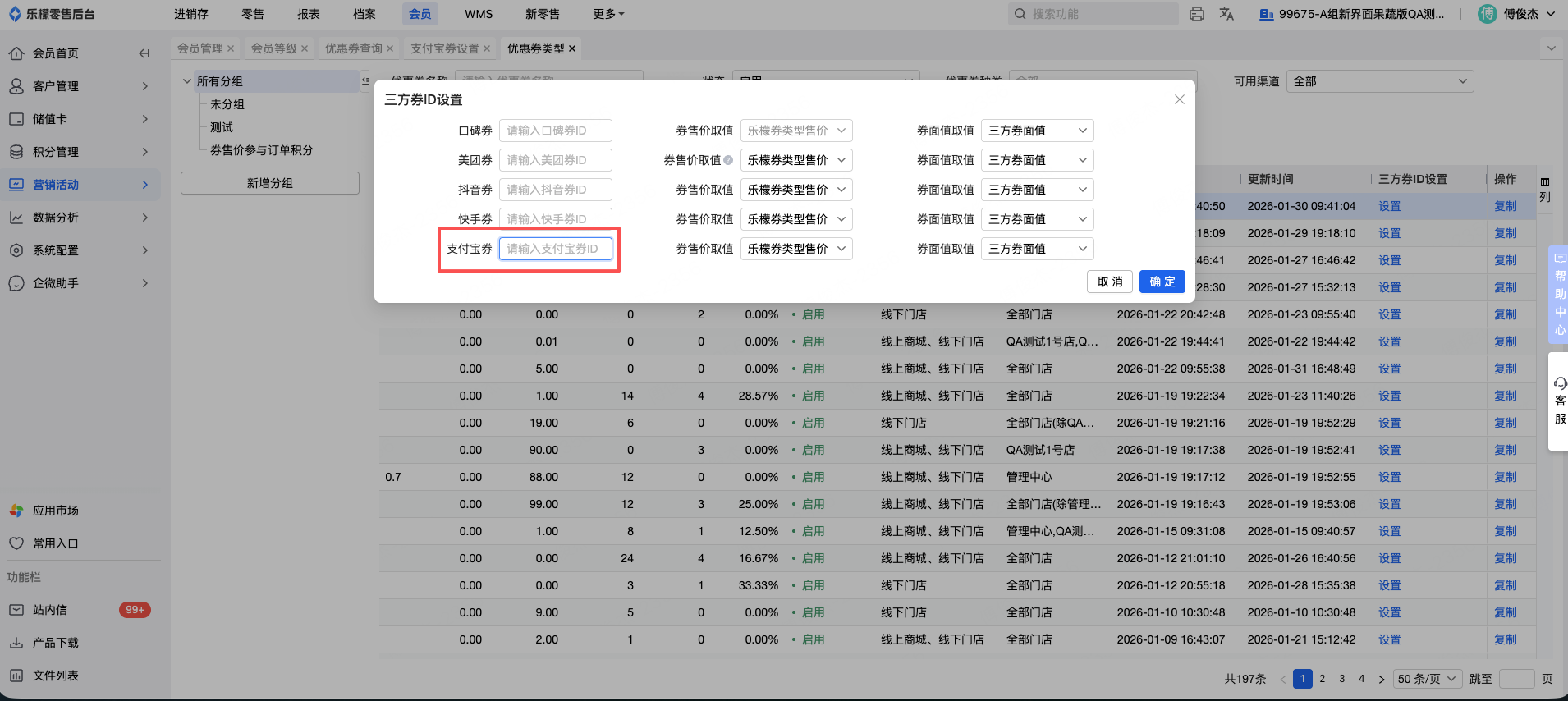Click the 常用入口 heart icon
Image resolution: width=1568 pixels, height=701 pixels.
pos(16,543)
